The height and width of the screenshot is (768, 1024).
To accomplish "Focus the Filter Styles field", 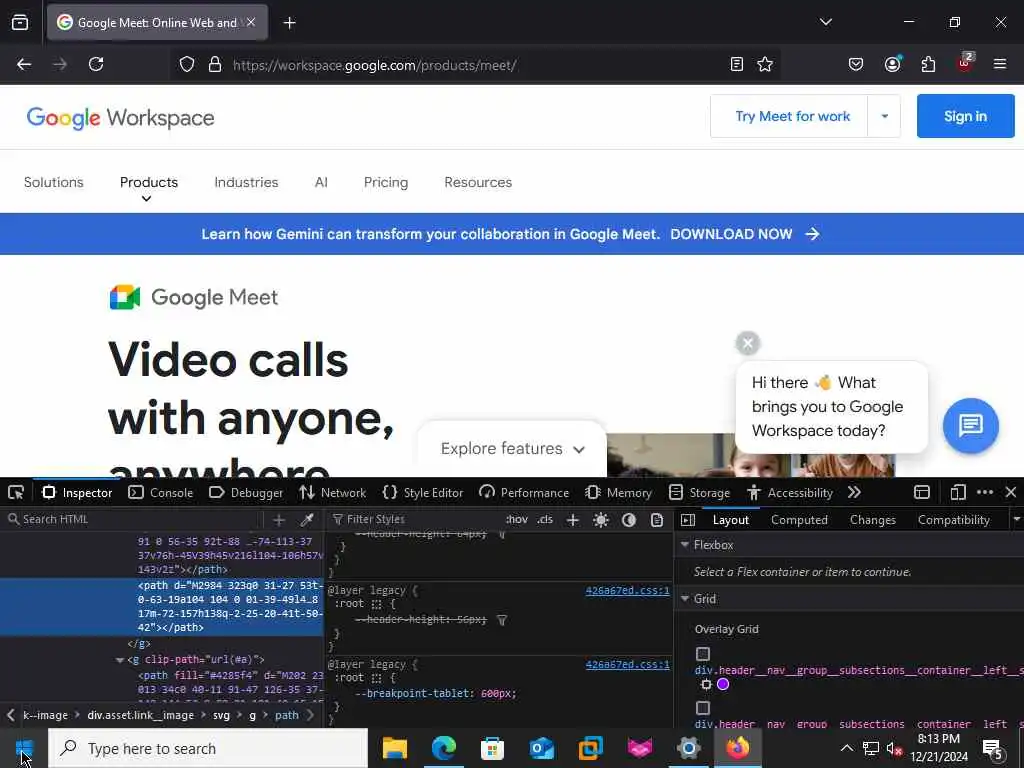I will click(x=418, y=520).
